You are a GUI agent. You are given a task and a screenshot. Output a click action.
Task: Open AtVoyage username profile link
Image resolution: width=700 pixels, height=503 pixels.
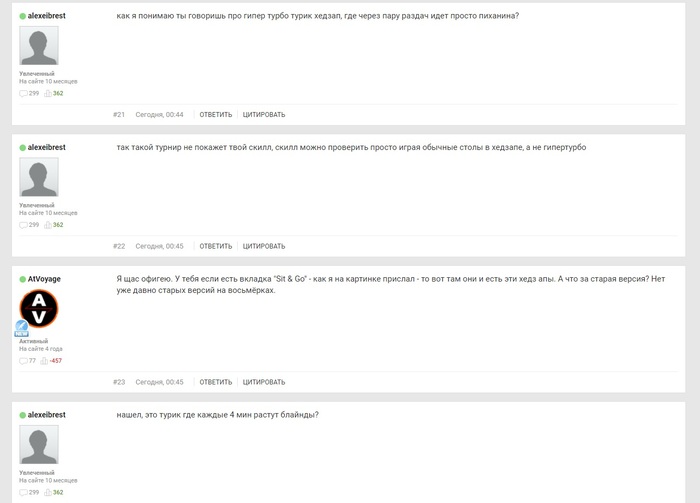click(x=44, y=279)
